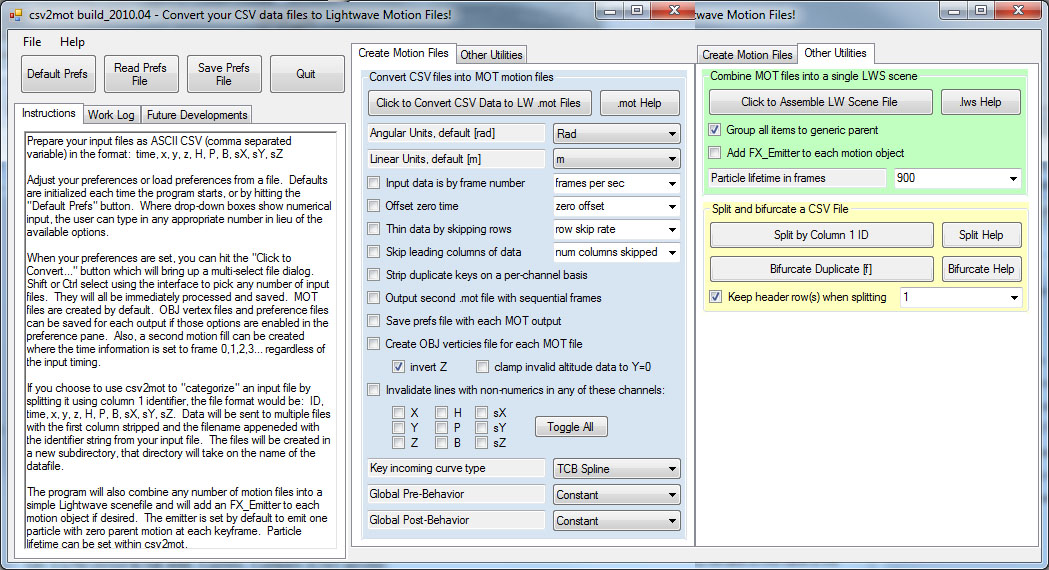Click to Convert CSV Data to LW .mot Files
Screen dimensions: 1049x570
pos(479,103)
